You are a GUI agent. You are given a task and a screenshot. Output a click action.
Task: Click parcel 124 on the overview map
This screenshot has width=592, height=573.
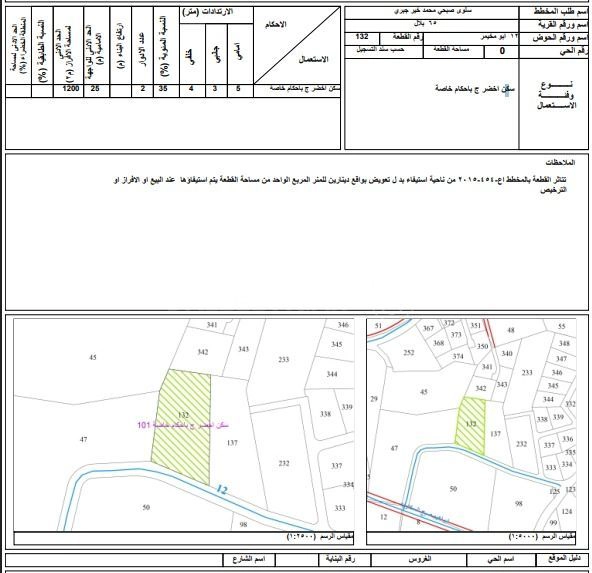pyautogui.click(x=567, y=512)
